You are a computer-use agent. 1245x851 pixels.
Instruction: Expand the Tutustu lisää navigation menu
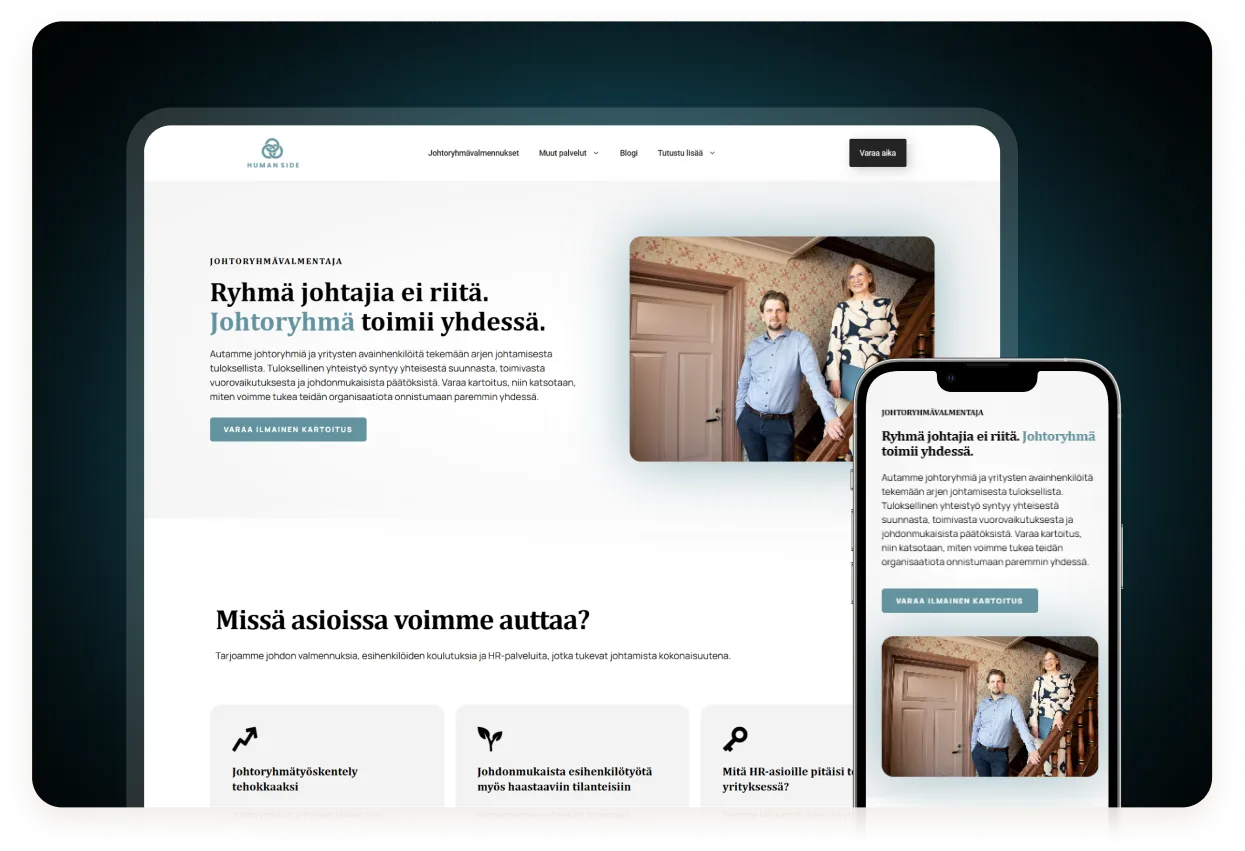coord(680,153)
